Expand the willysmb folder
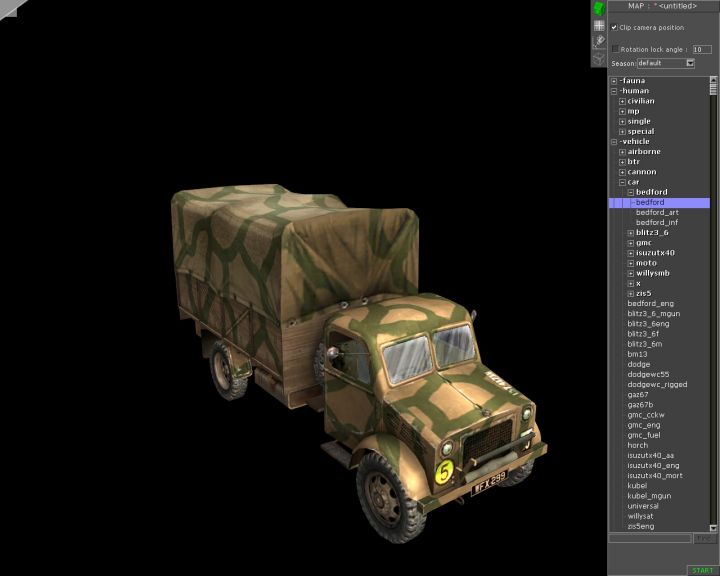The width and height of the screenshot is (720, 576). (x=630, y=273)
